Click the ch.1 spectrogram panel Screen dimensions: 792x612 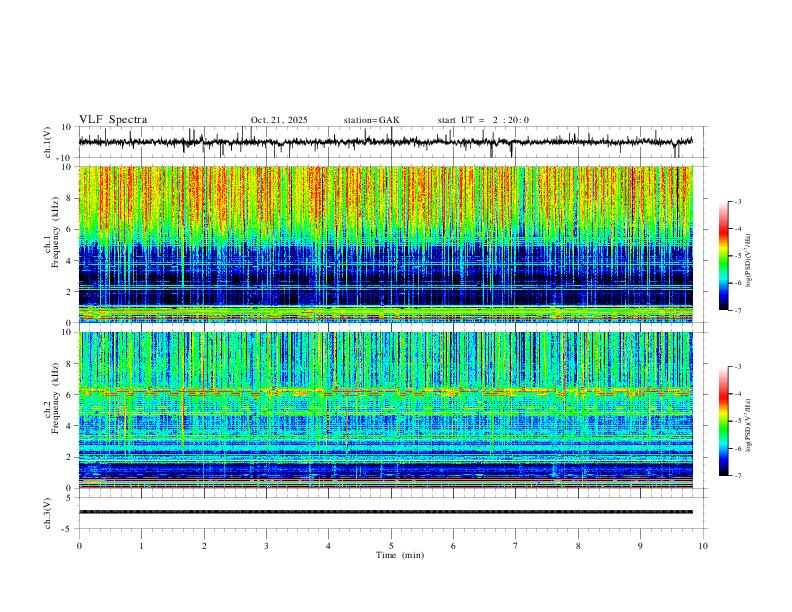[x=386, y=244]
